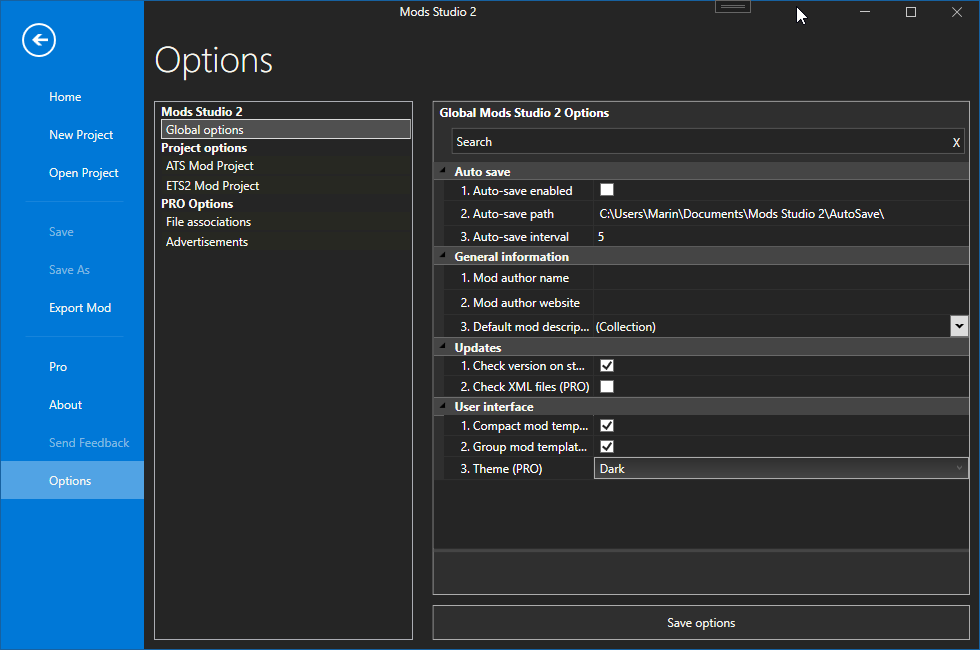980x650 pixels.
Task: Select ATS Mod Project settings
Action: click(x=212, y=165)
